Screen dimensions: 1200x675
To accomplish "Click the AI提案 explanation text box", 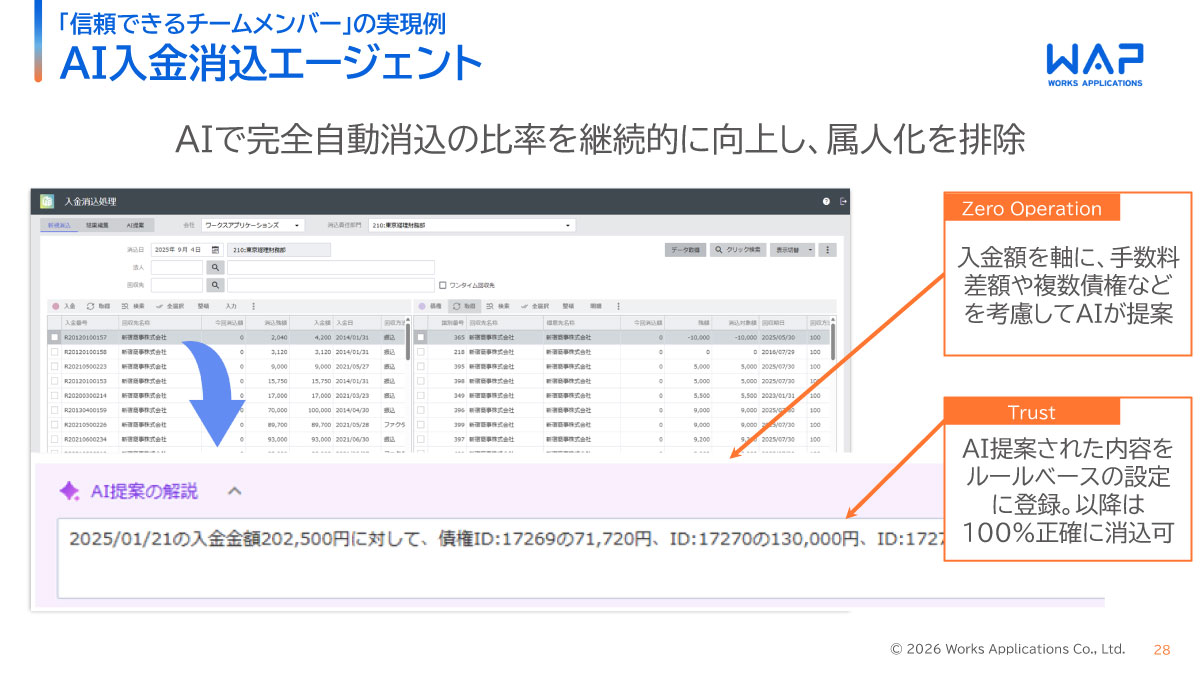I will click(581, 558).
